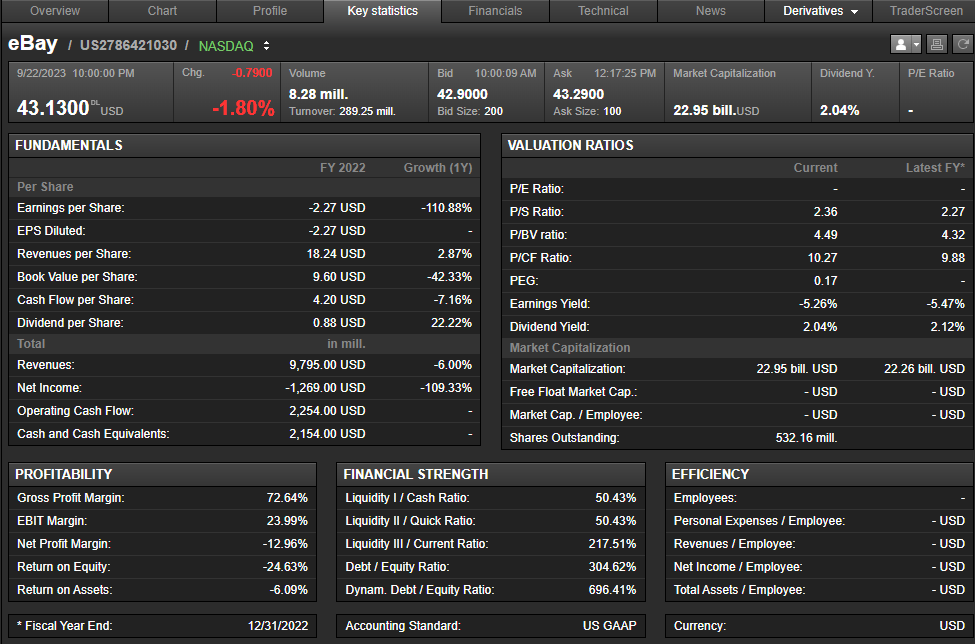This screenshot has height=644, width=975.
Task: Click latest FY P/CF value "9.88"
Action: pyautogui.click(x=953, y=258)
